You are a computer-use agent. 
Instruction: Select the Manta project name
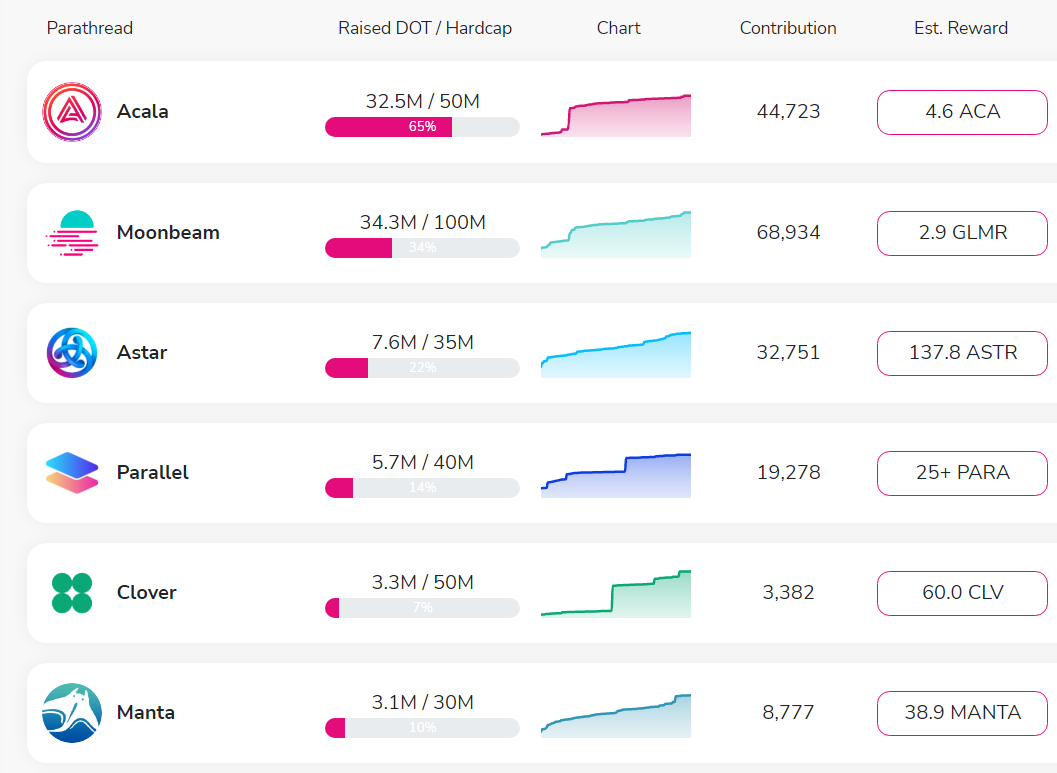tap(146, 713)
